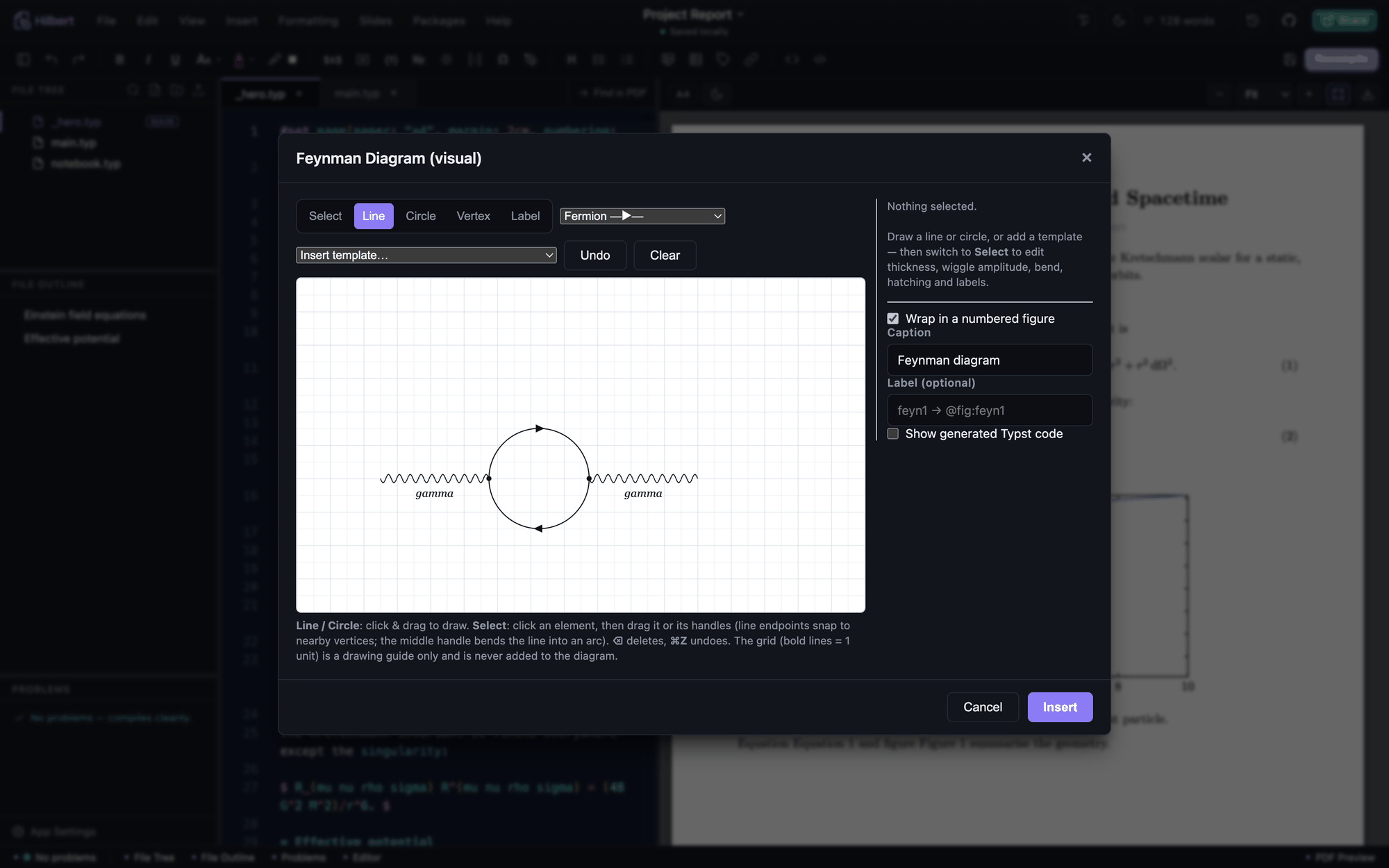Screen dimensions: 1389x868
Task: Toggle Wrap in a numbered figure
Action: 893,319
